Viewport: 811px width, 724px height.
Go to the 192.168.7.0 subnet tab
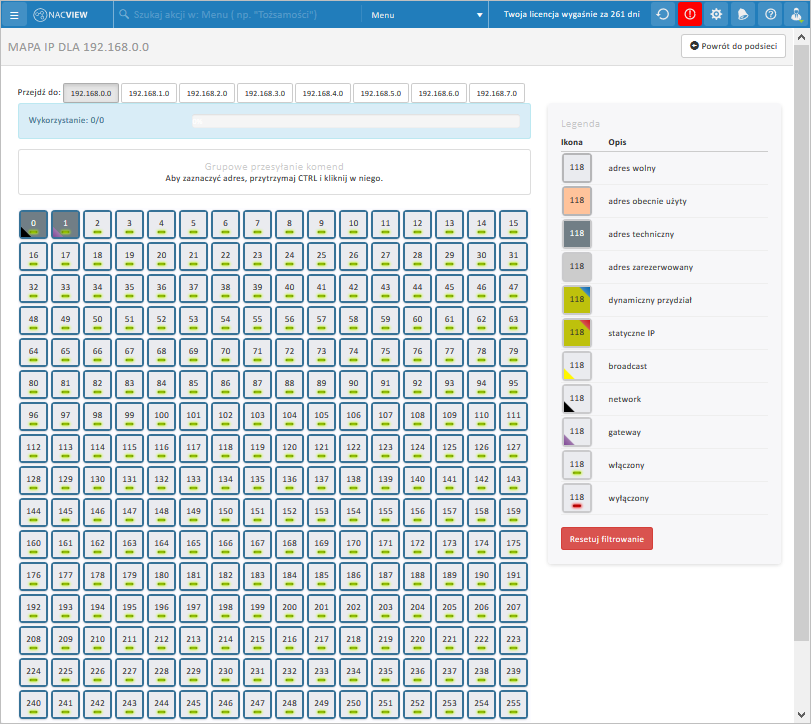496,93
